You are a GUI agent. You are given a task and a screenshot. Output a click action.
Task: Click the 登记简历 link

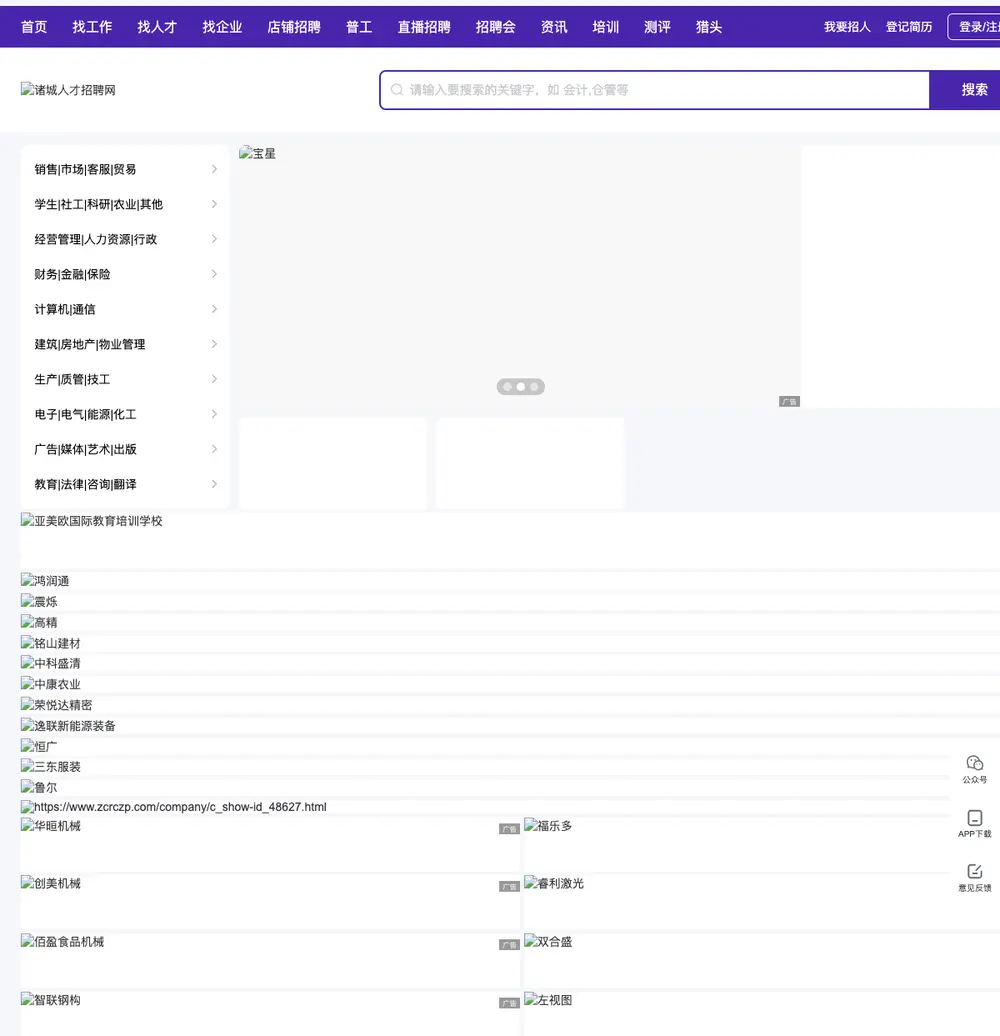pos(909,27)
